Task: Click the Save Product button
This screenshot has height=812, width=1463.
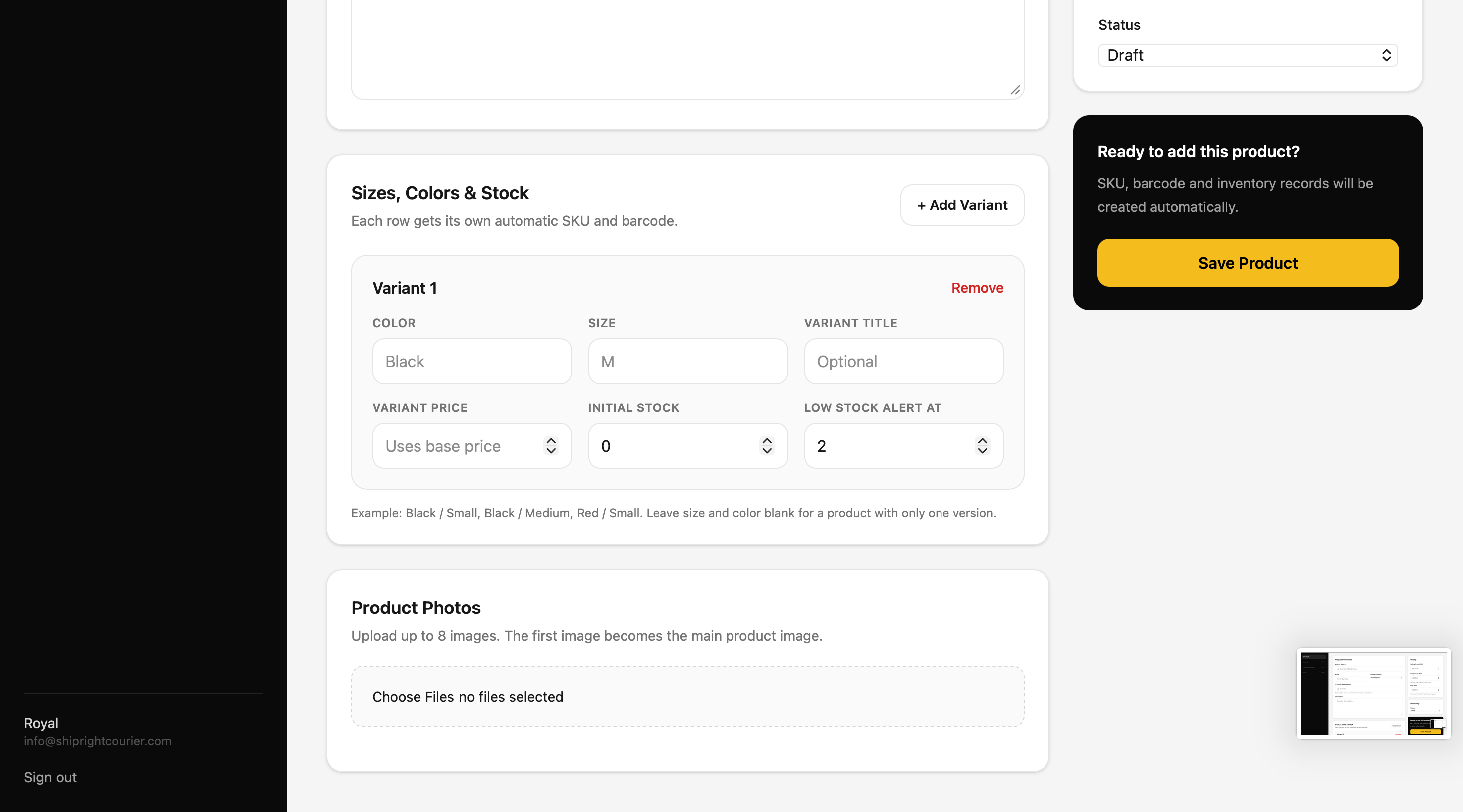Action: coord(1248,263)
